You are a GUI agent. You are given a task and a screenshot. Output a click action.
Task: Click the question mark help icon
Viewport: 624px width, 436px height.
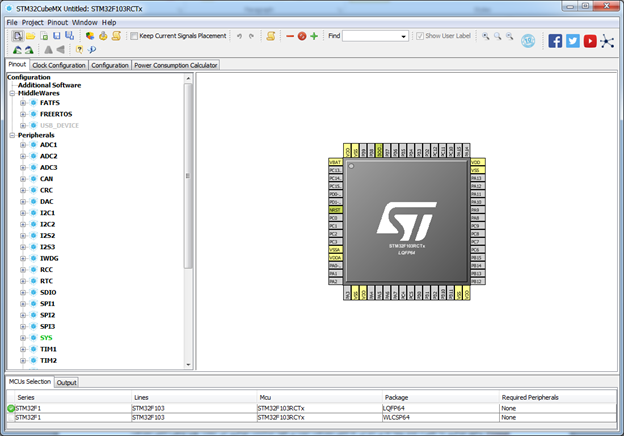[x=79, y=50]
